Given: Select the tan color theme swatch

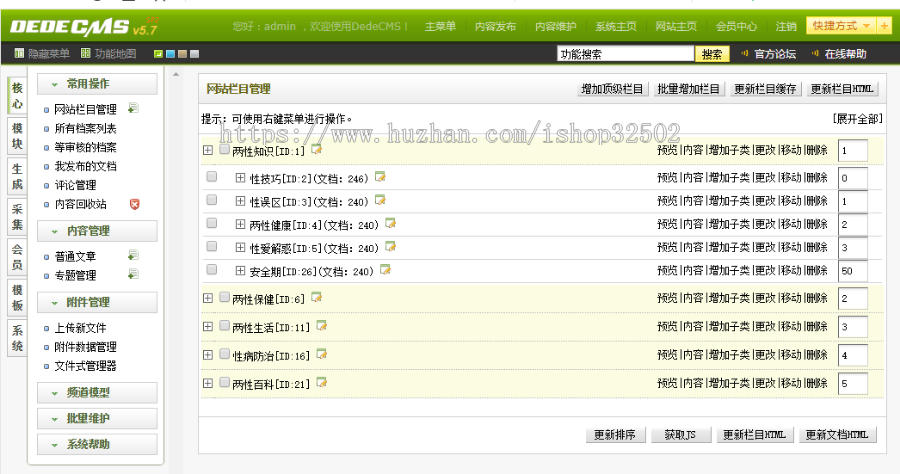Looking at the screenshot, I should click(x=183, y=54).
